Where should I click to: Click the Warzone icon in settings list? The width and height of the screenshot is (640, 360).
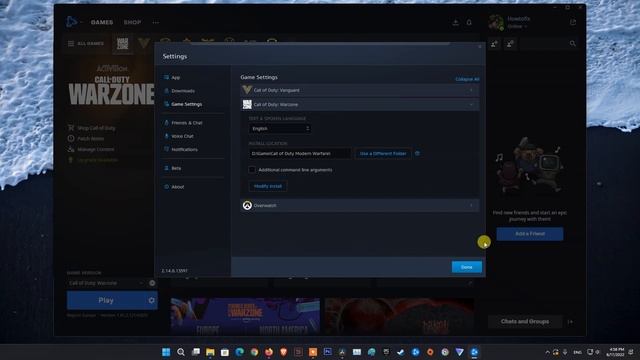(247, 104)
